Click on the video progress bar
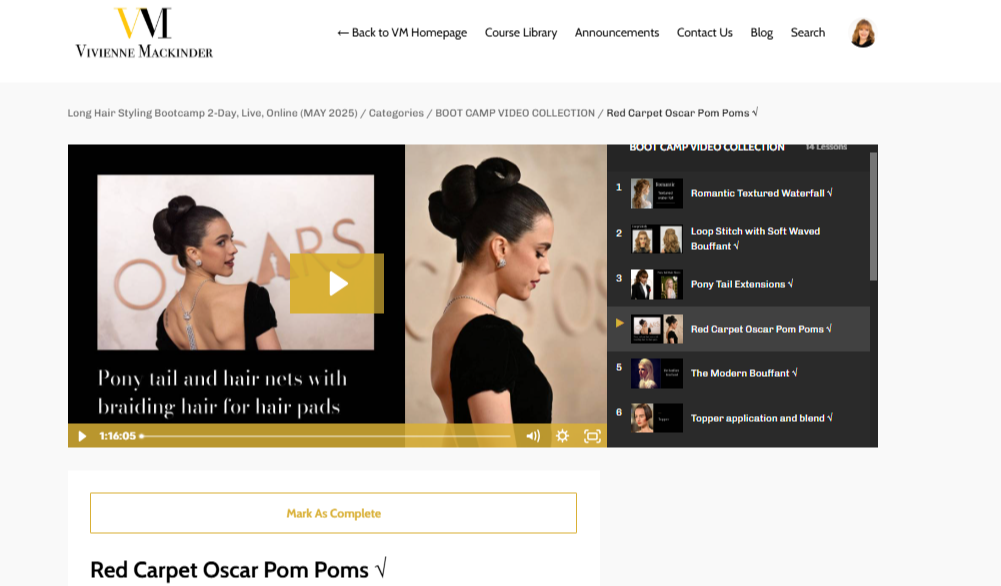Screen dimensions: 1001x586 pyautogui.click(x=326, y=436)
